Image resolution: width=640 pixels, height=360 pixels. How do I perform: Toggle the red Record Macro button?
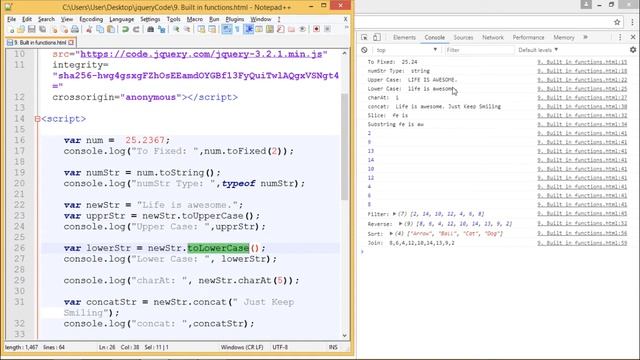click(316, 29)
